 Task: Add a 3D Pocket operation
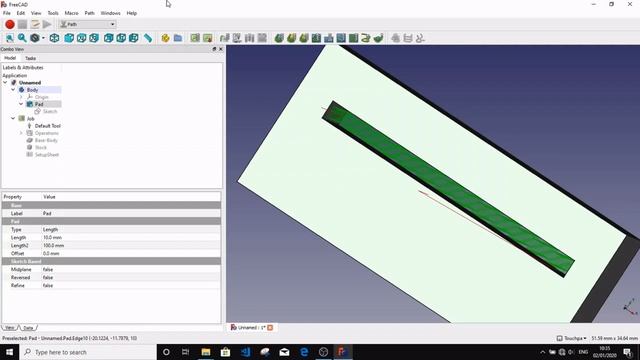tap(379, 38)
